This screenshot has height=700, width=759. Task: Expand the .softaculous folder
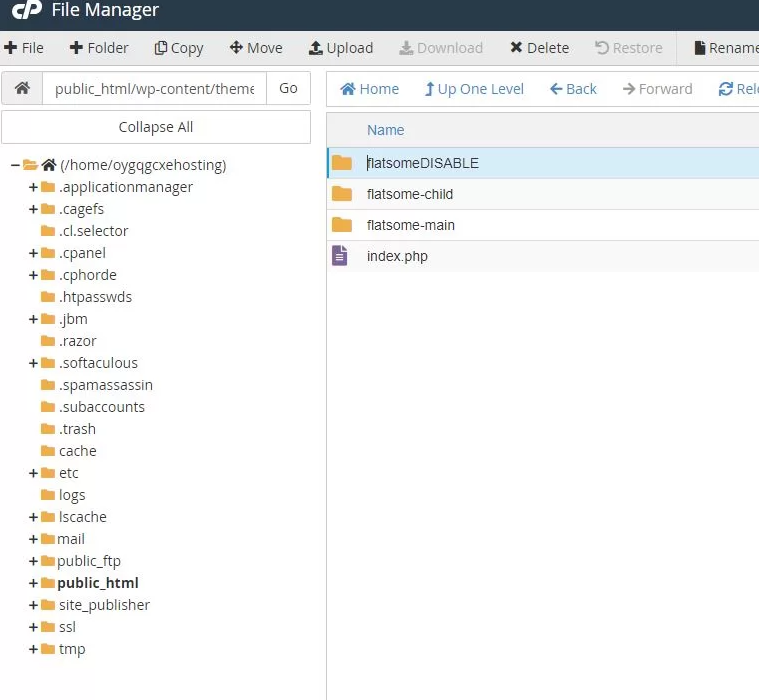[33, 363]
